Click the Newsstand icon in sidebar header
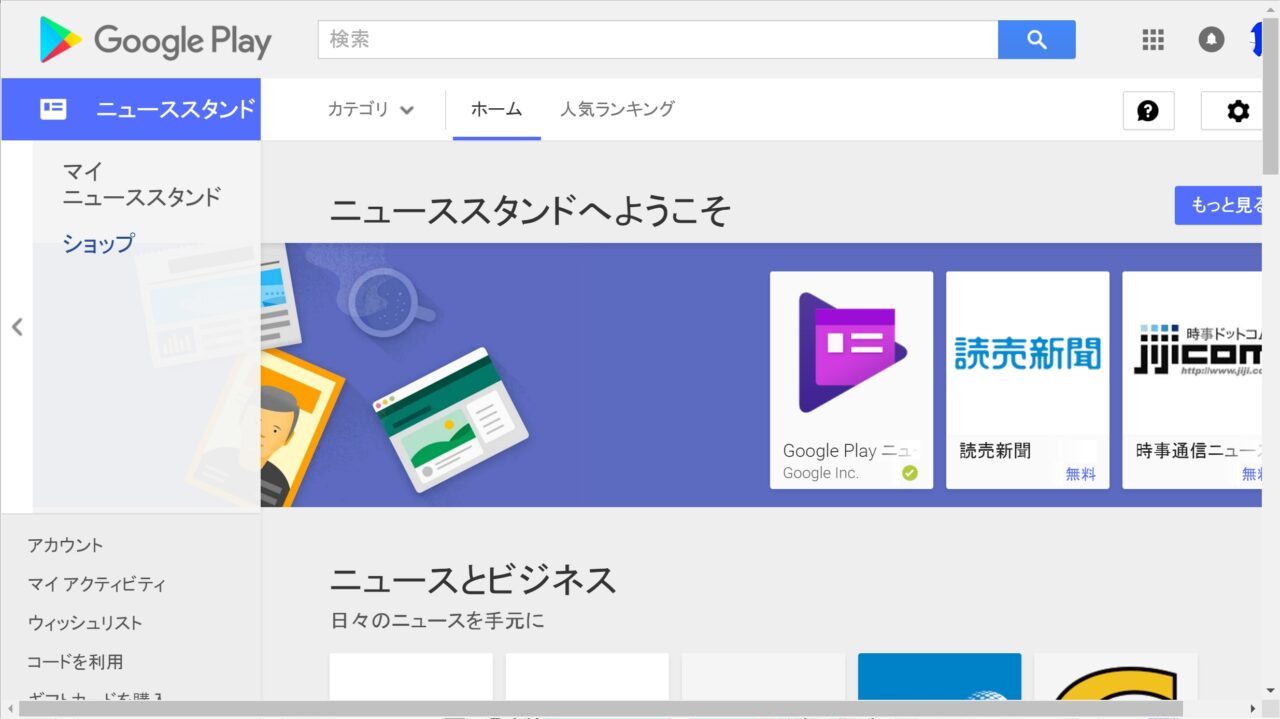Screen dimensions: 1280x719 [53, 109]
